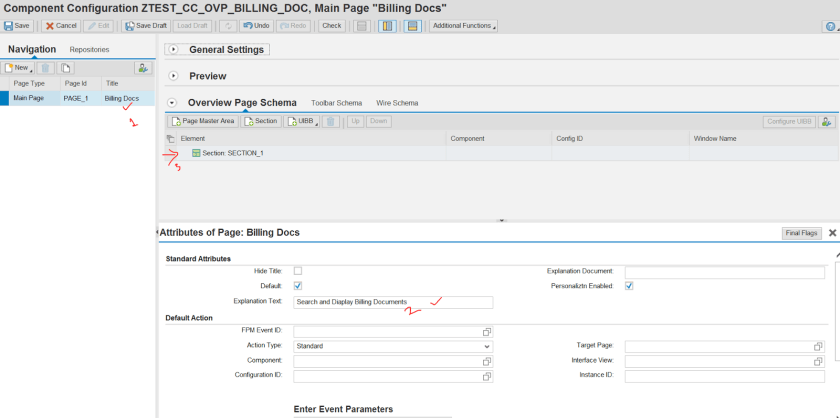Click the Explanation Text input field
This screenshot has width=840, height=418.
(x=393, y=302)
